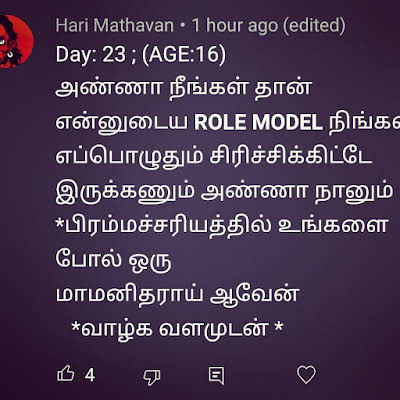The width and height of the screenshot is (400, 400).
Task: Open Hari Mathavan's red profile avatar
Action: pyautogui.click(x=15, y=41)
